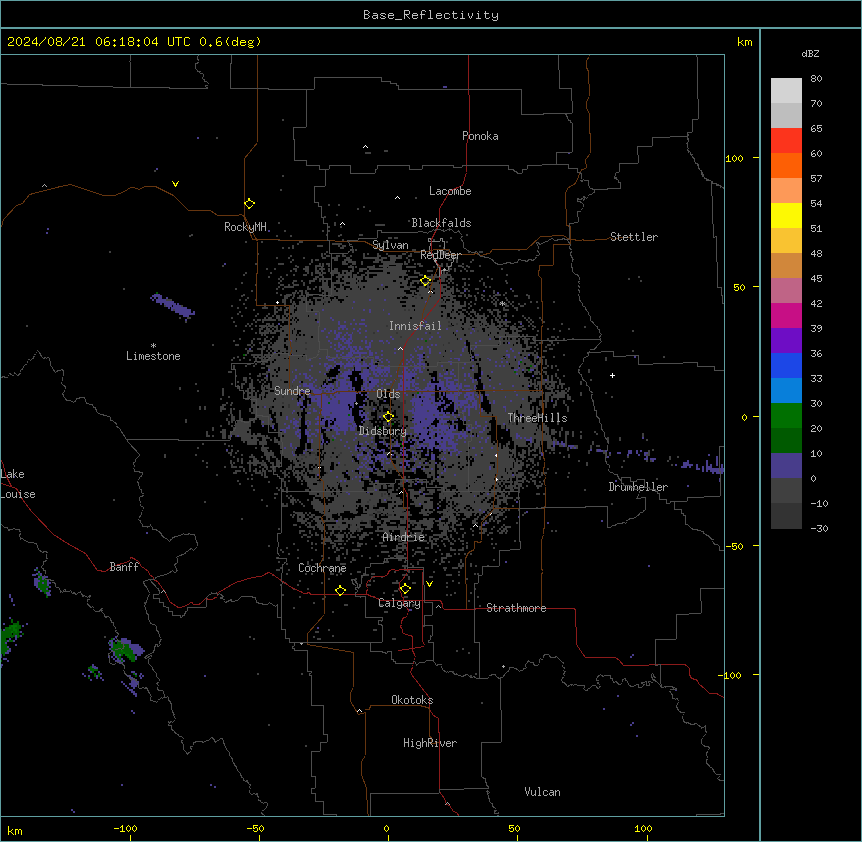
Task: Click the Stettler label
Action: pyautogui.click(x=634, y=237)
